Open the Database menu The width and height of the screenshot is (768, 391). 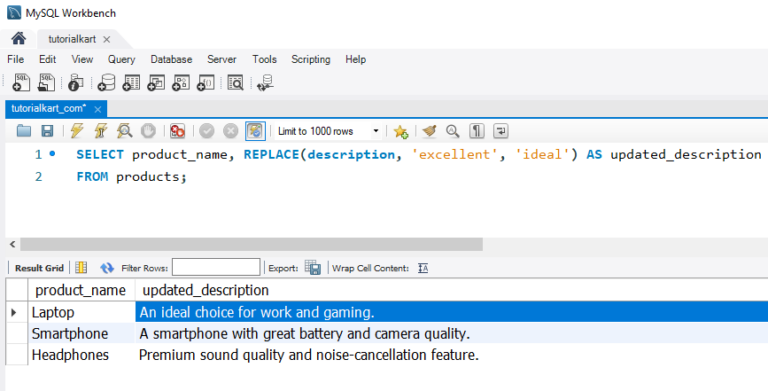171,59
